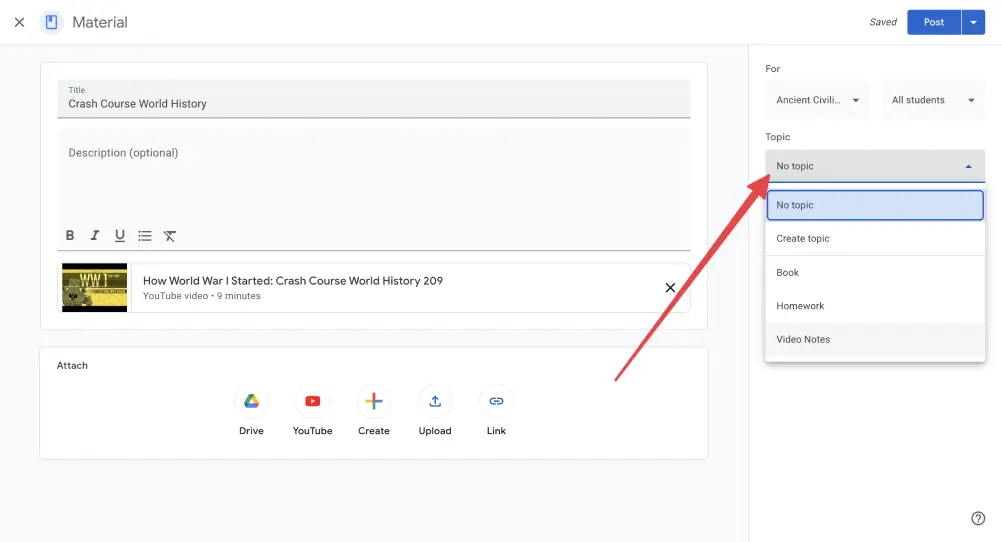Screen dimensions: 1002x542
Task: Open the help question mark icon
Action: 978,518
